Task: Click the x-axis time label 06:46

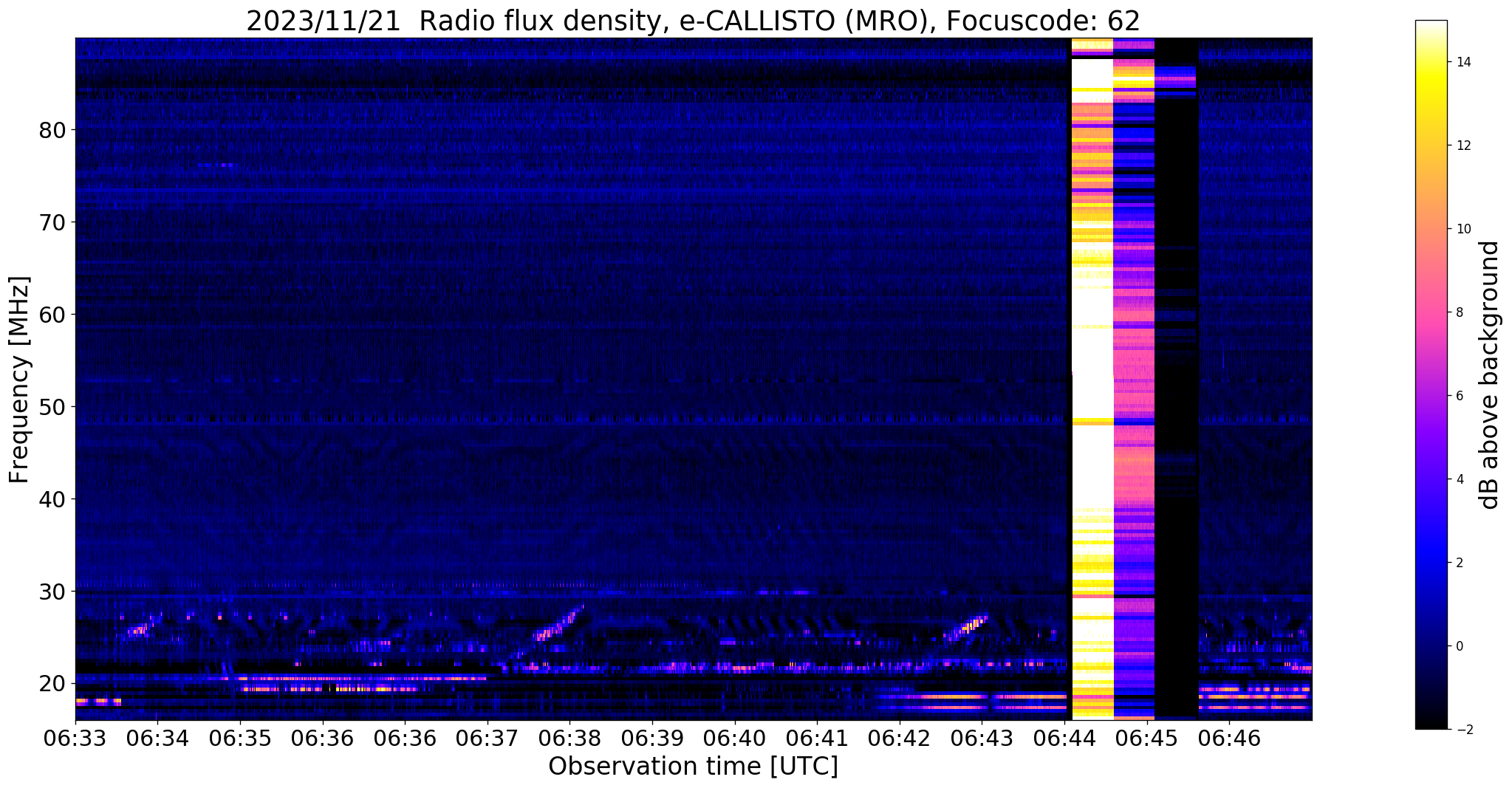Action: click(1229, 738)
